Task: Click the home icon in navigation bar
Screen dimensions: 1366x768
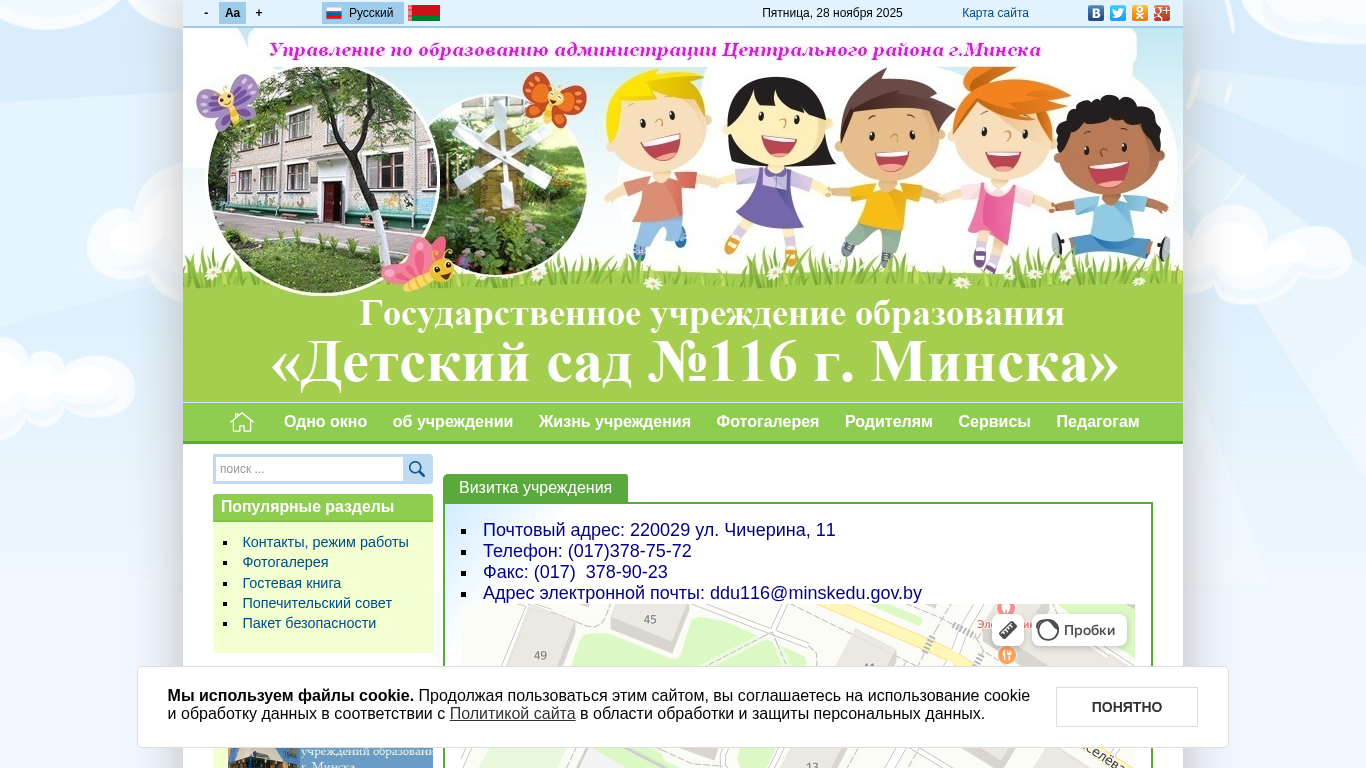Action: pos(242,422)
